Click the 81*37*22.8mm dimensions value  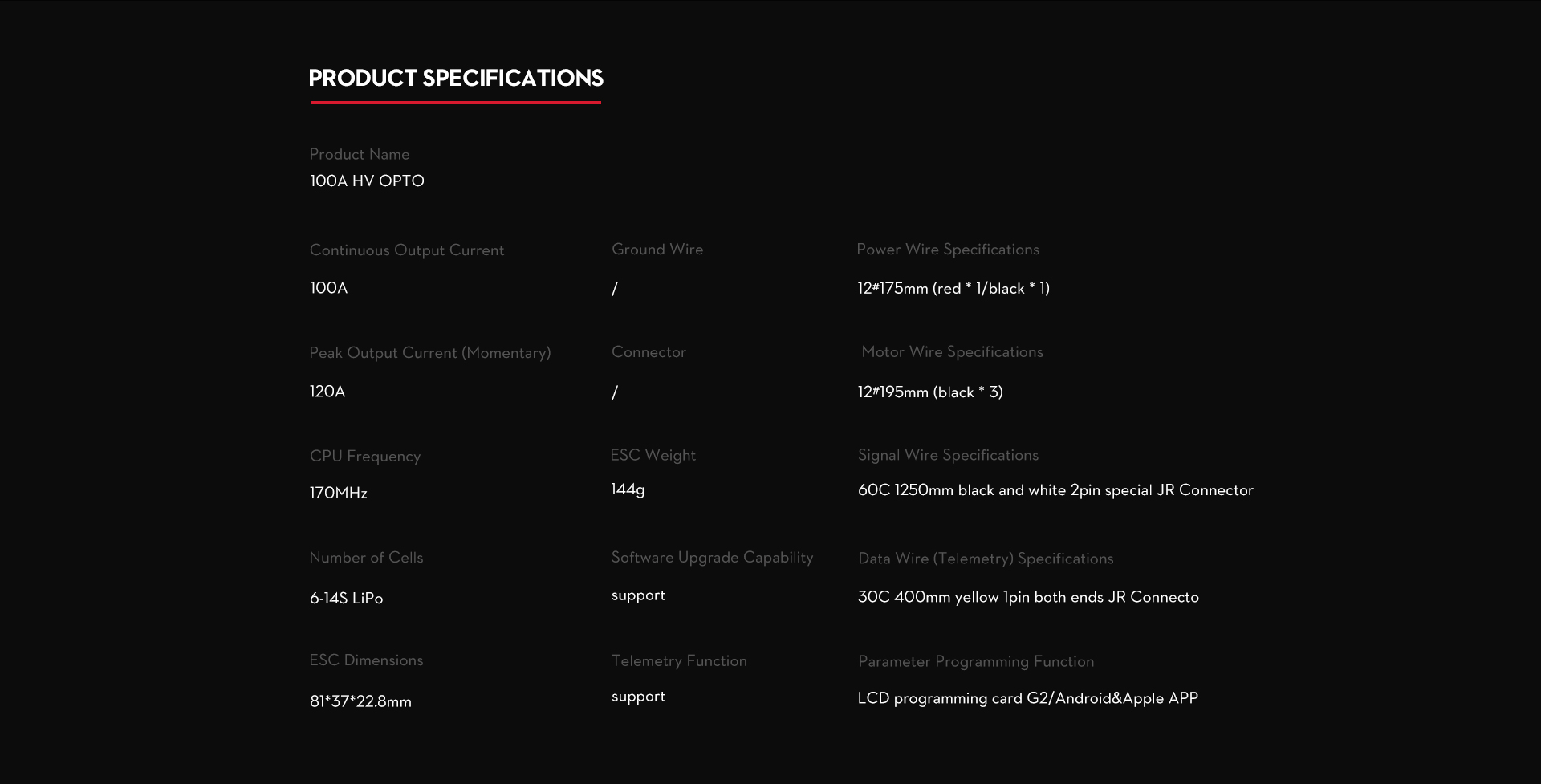(x=360, y=702)
